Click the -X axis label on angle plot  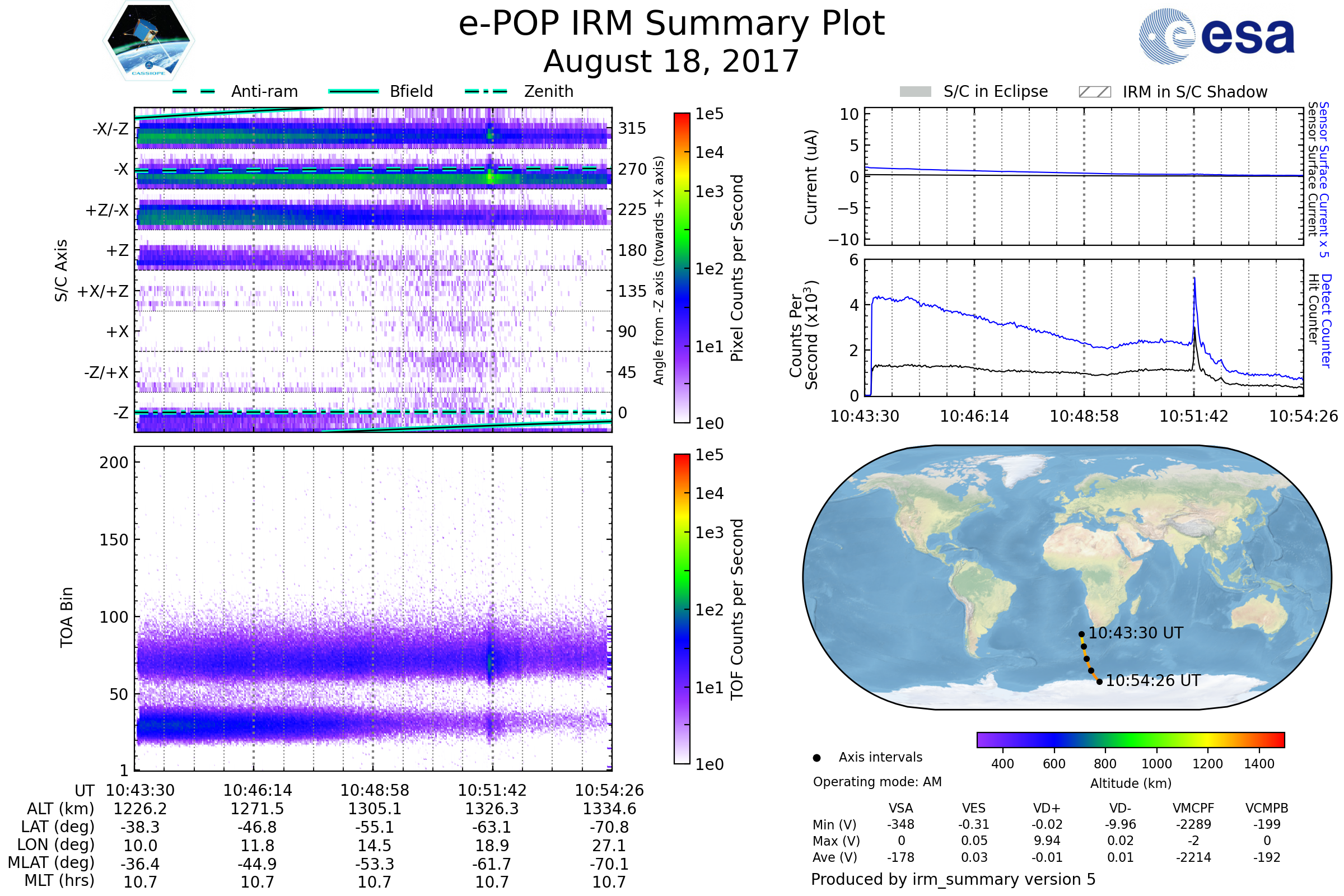pos(121,170)
